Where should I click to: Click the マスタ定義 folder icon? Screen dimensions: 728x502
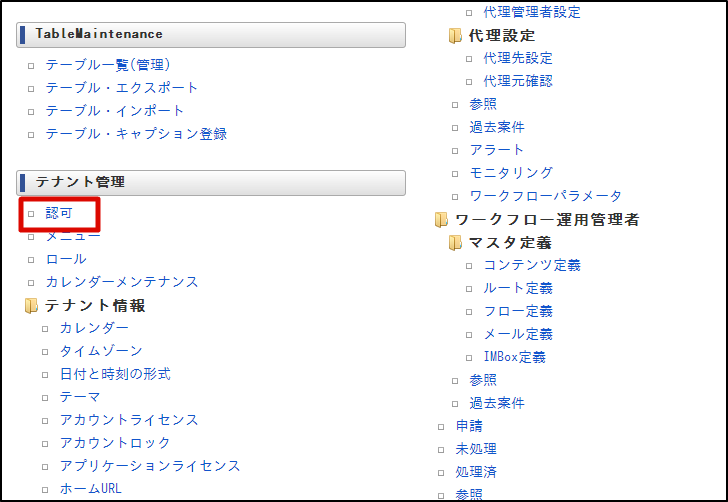click(x=456, y=242)
